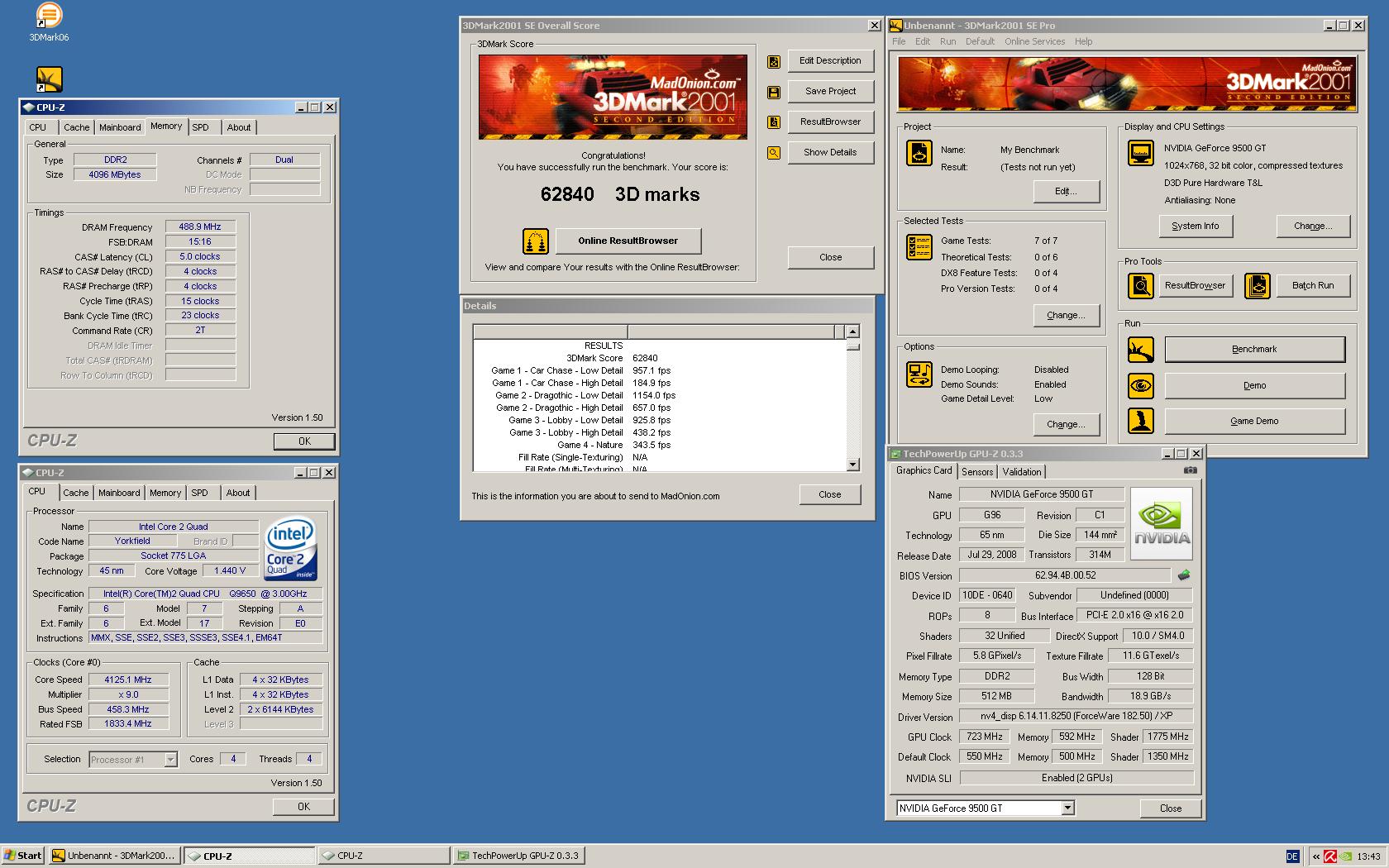This screenshot has height=868, width=1389.
Task: Click the Options demo settings icon
Action: click(x=919, y=374)
